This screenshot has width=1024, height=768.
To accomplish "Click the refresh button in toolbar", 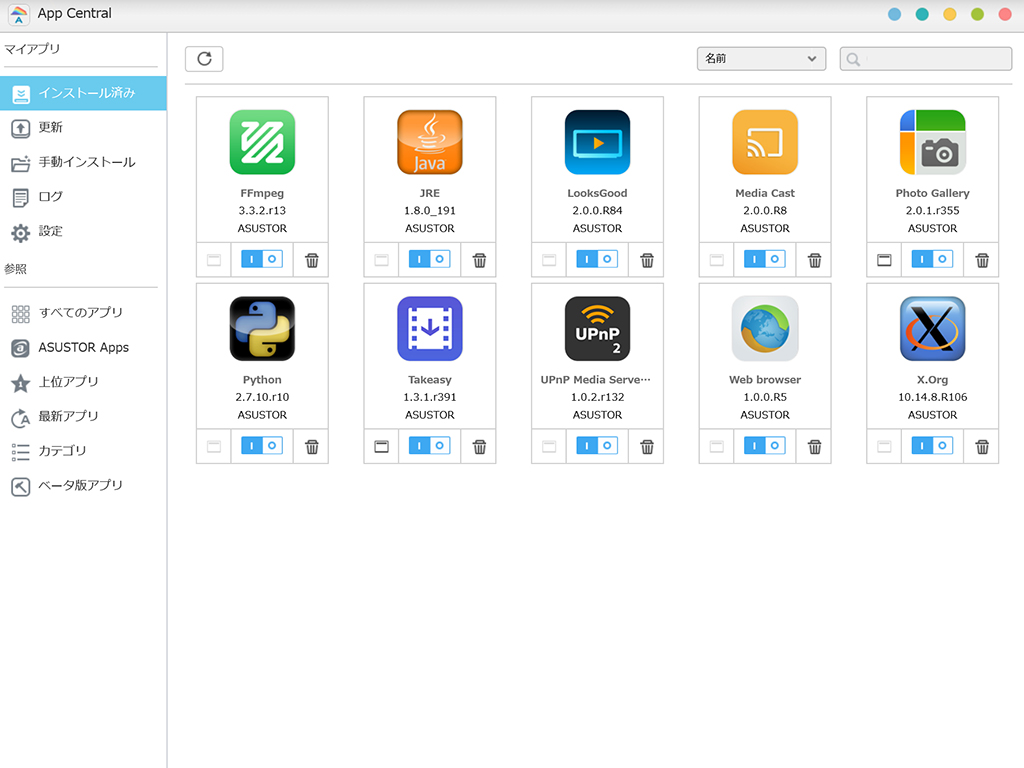I will coord(204,59).
